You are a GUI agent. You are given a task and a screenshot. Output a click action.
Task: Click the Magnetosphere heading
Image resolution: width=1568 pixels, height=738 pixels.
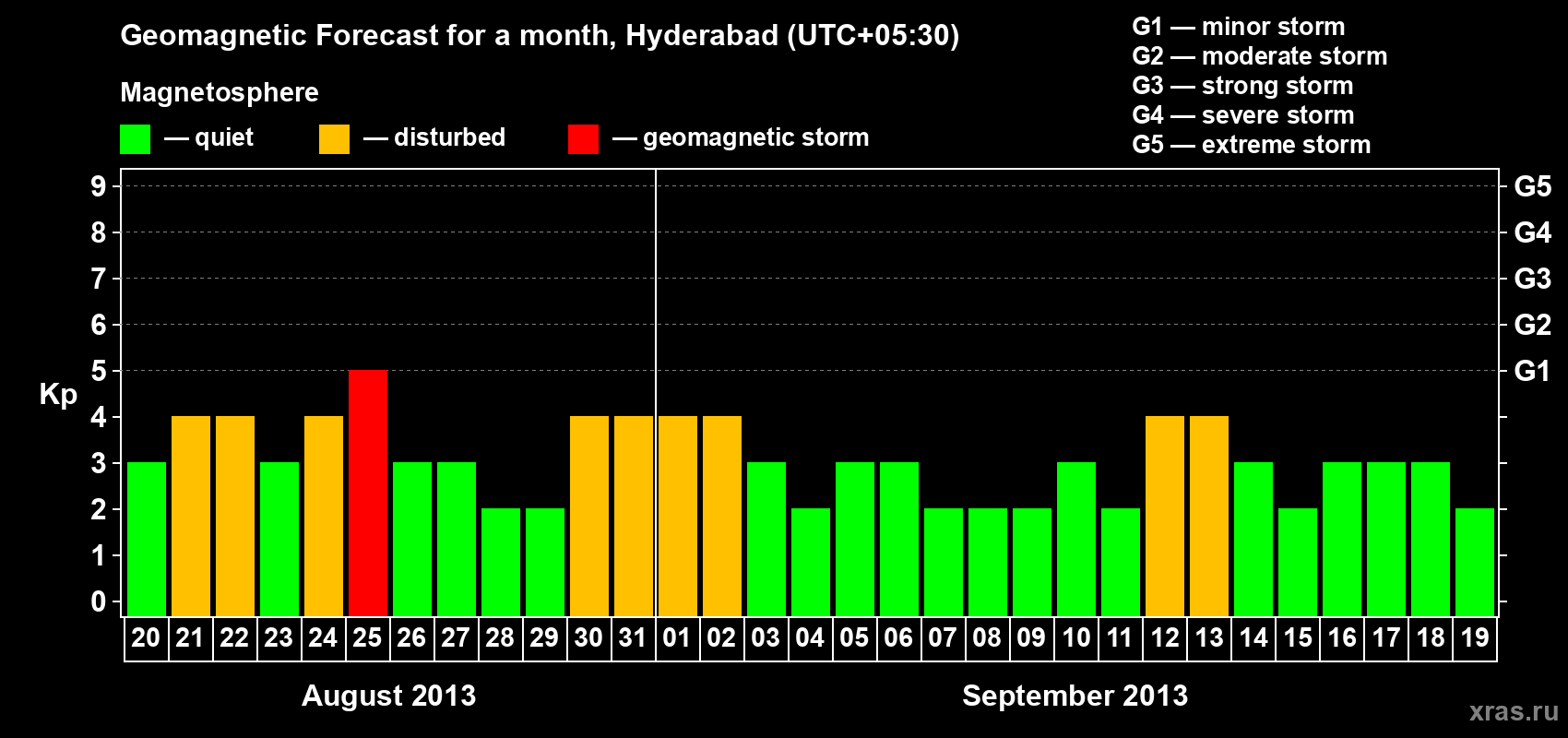point(220,93)
